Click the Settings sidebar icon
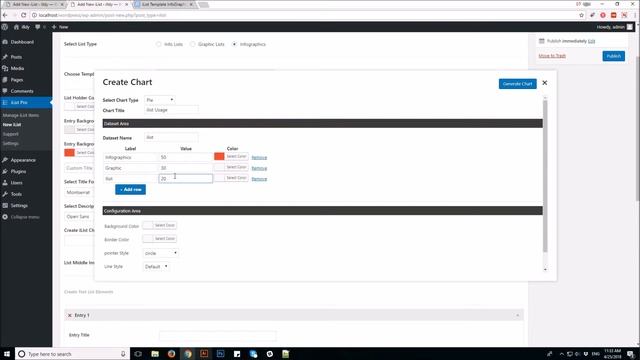Screen dimensions: 640x360 [5, 206]
